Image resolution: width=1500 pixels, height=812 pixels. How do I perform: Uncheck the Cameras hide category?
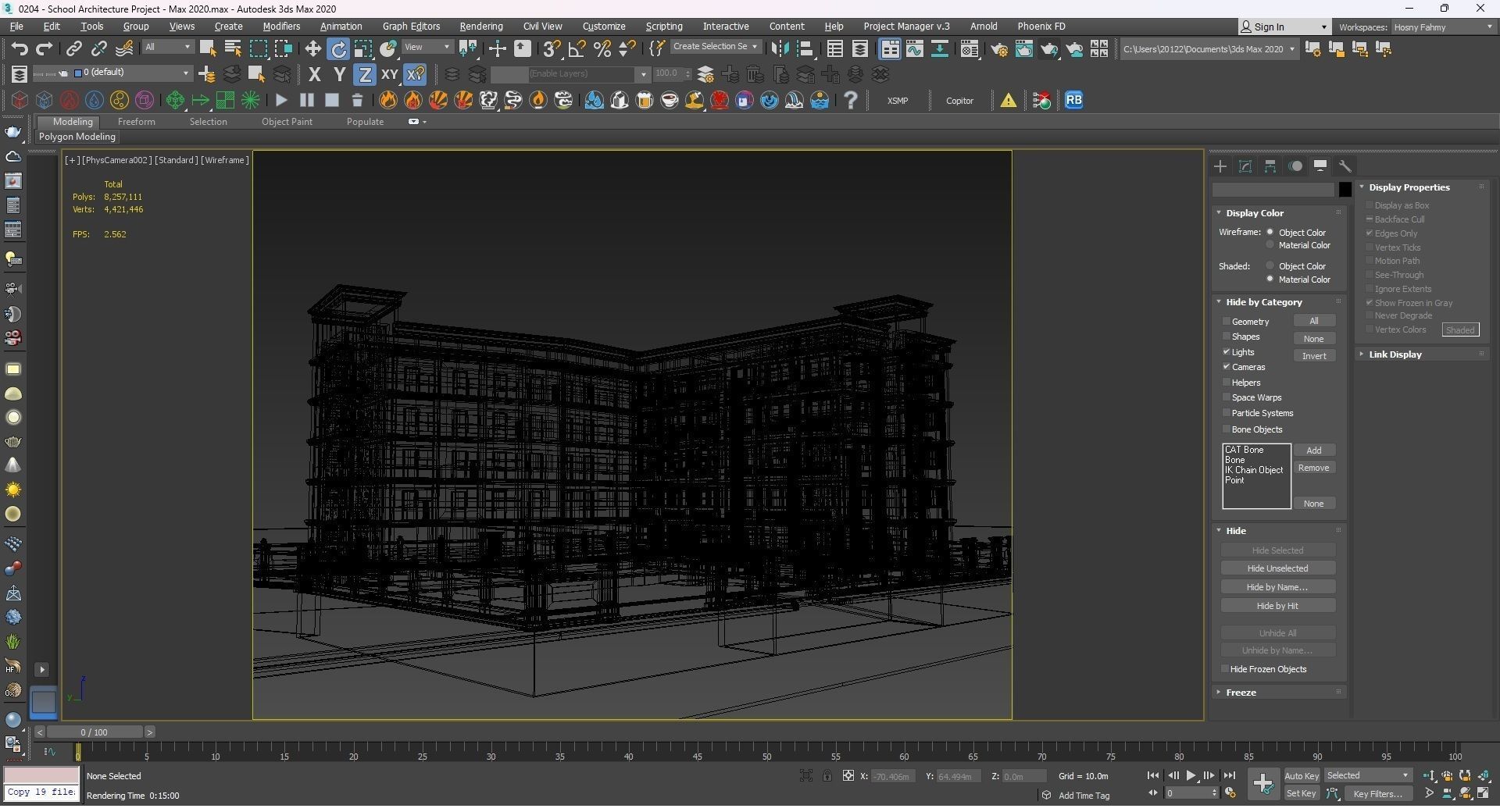click(x=1227, y=367)
